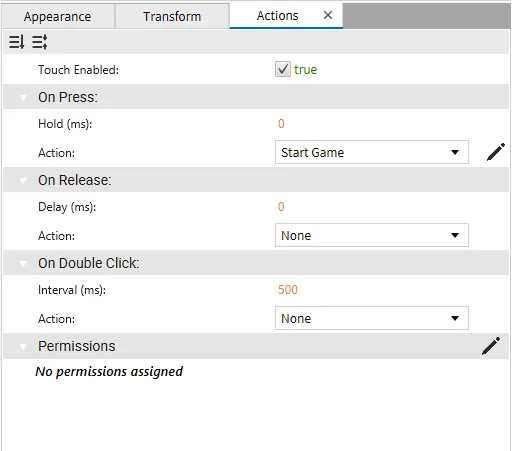Click the Delay (ms) value field
The height and width of the screenshot is (451, 512).
pos(281,207)
